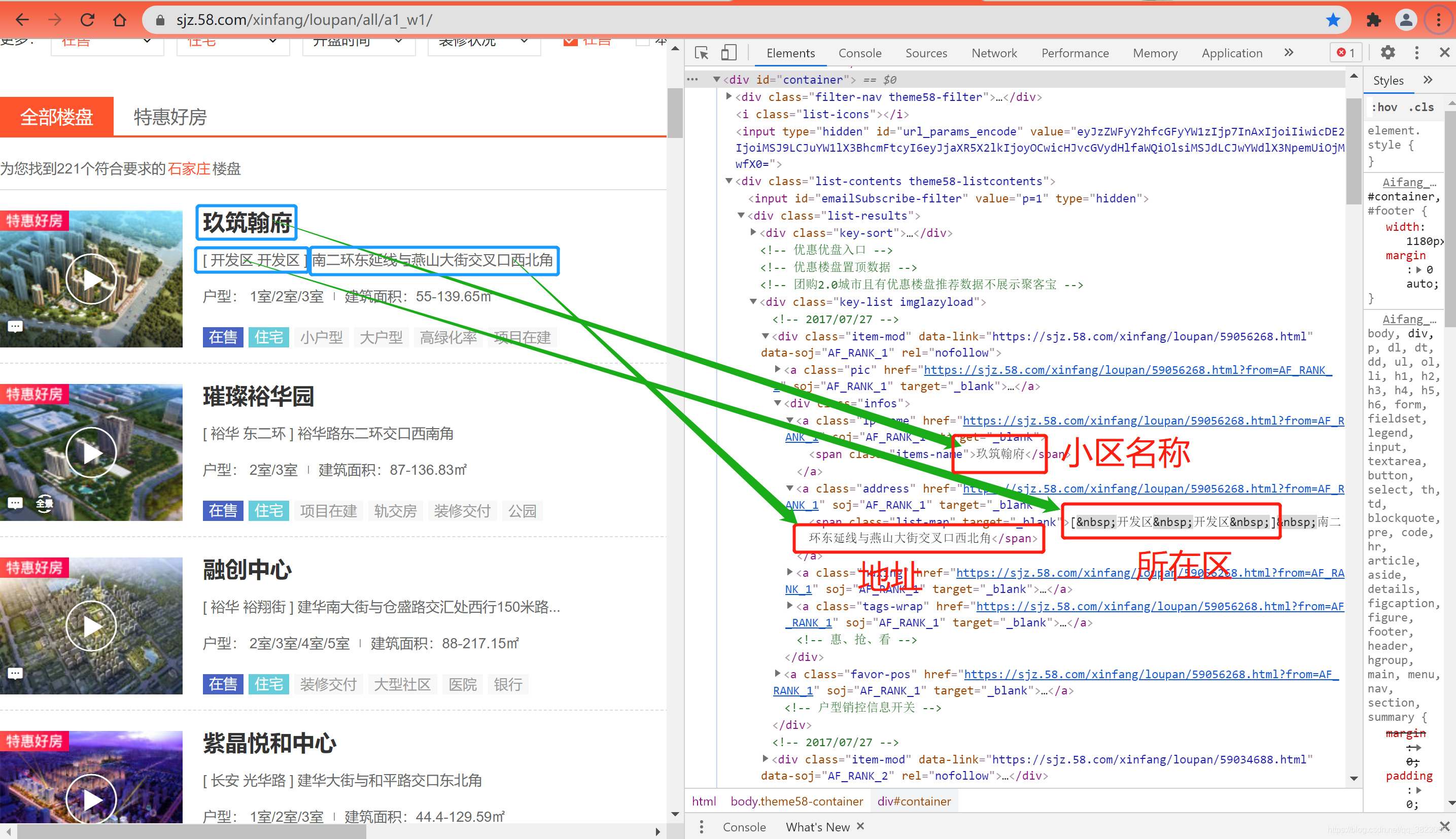This screenshot has width=1456, height=839.
Task: Click the red error count badge
Action: 1346,53
